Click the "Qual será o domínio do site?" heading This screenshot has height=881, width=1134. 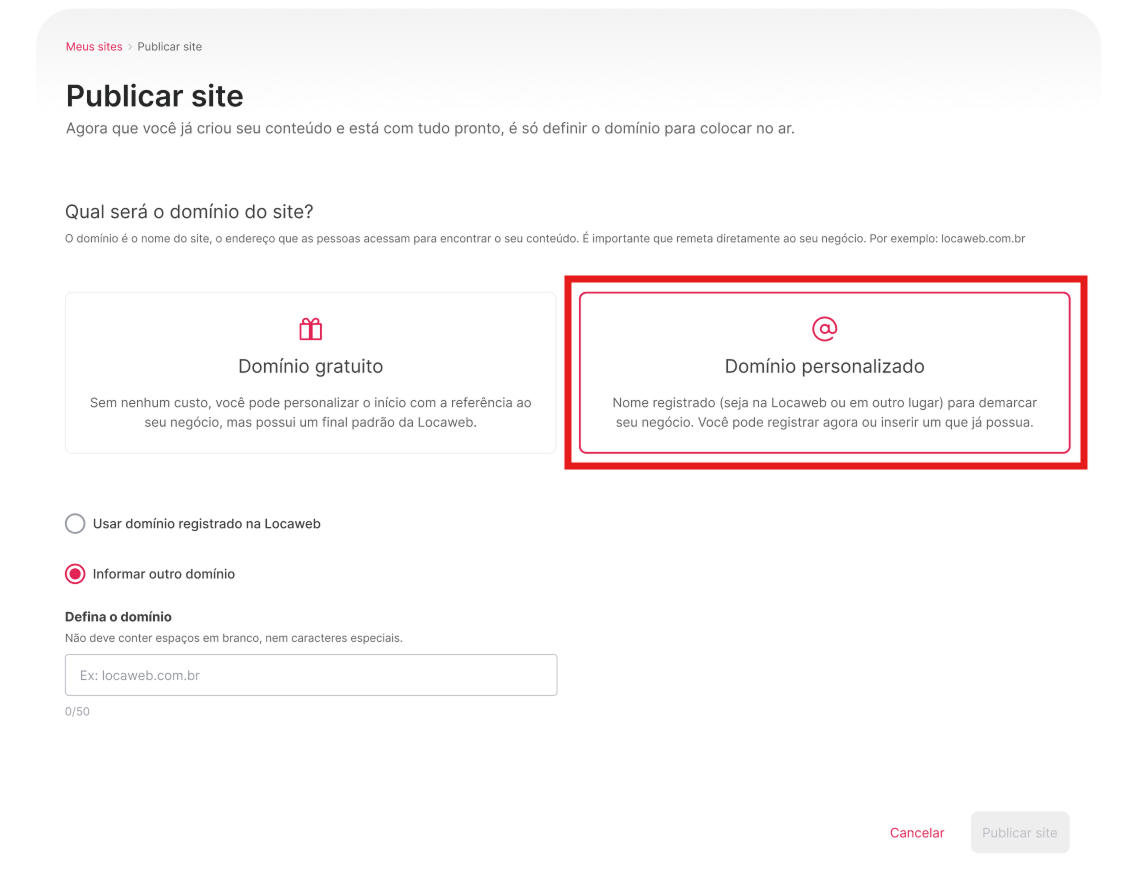click(189, 212)
